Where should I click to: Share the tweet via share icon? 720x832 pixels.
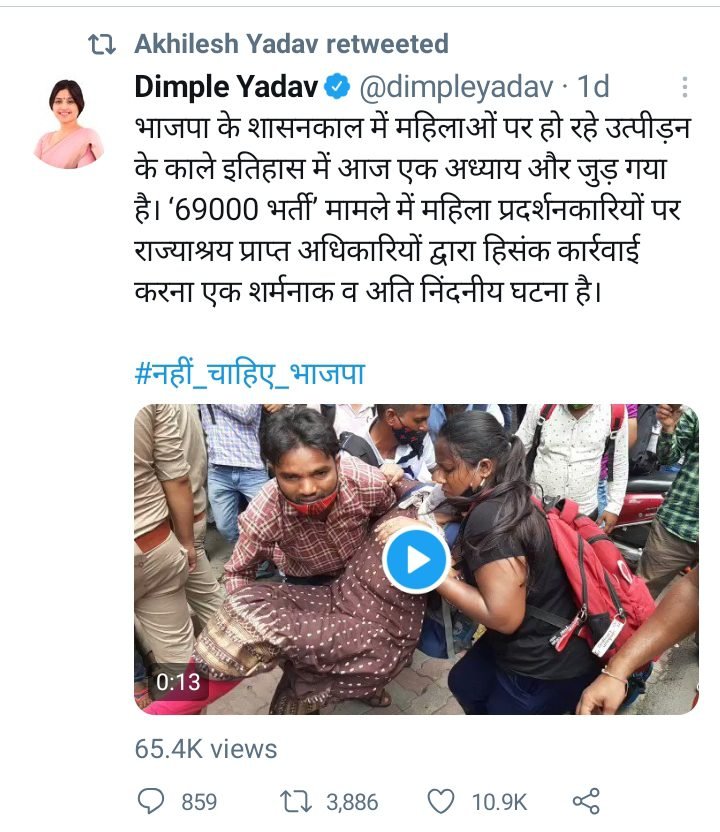(586, 801)
